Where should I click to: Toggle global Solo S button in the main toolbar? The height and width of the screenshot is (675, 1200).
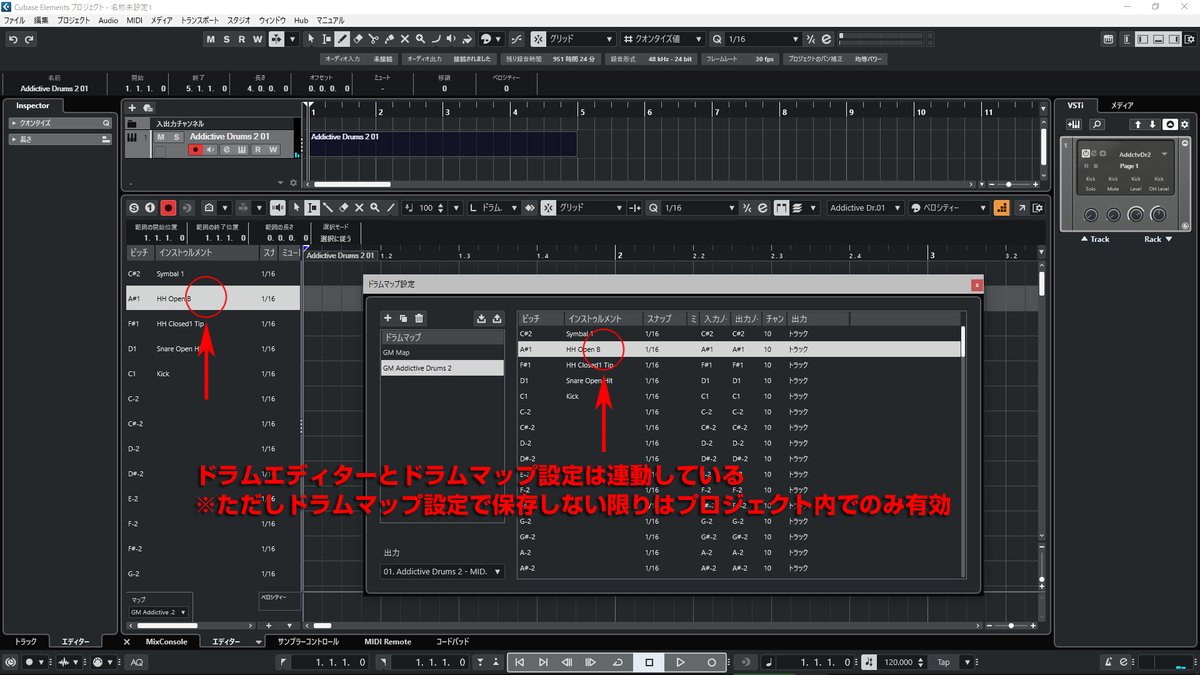227,39
